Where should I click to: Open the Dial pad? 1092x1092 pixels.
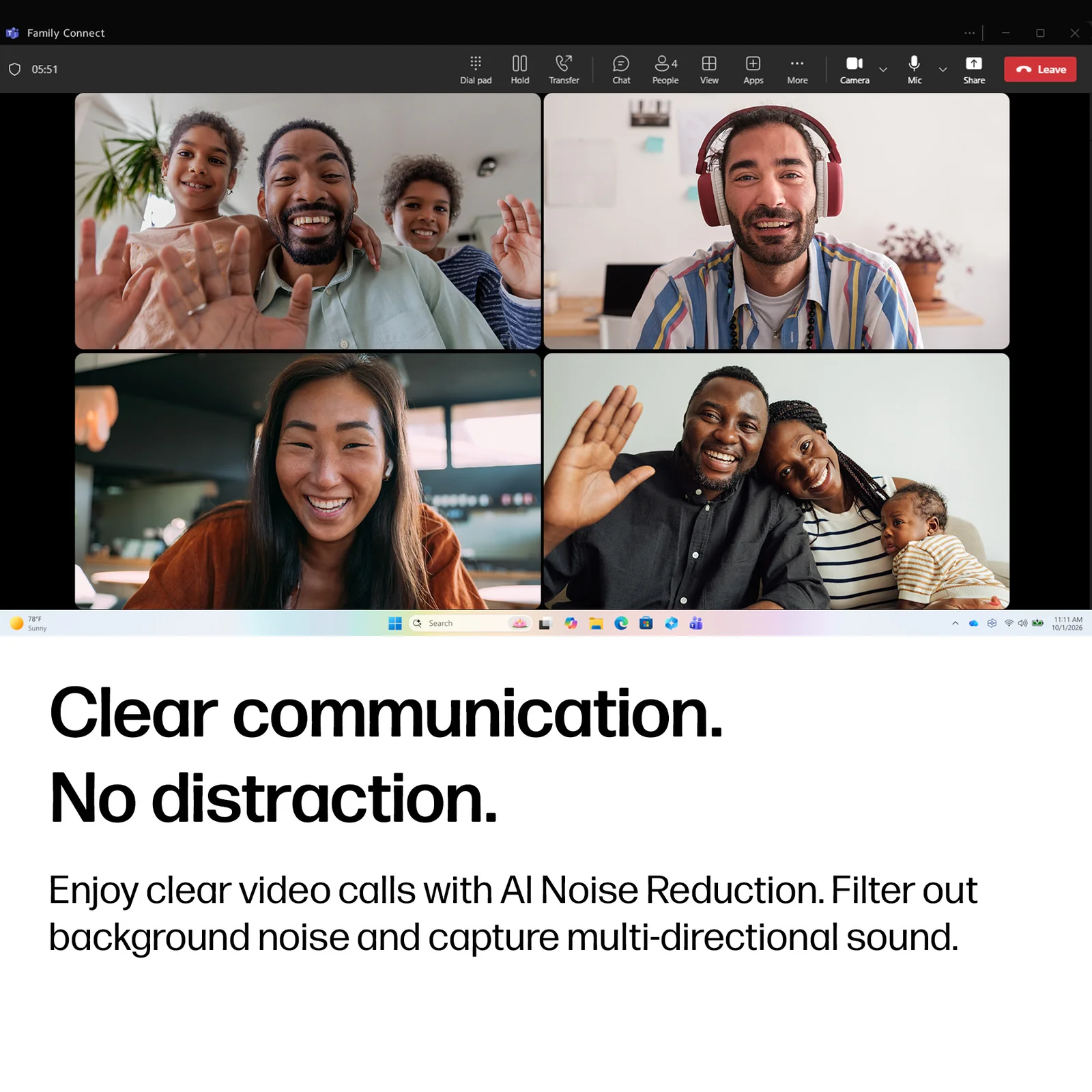[476, 70]
